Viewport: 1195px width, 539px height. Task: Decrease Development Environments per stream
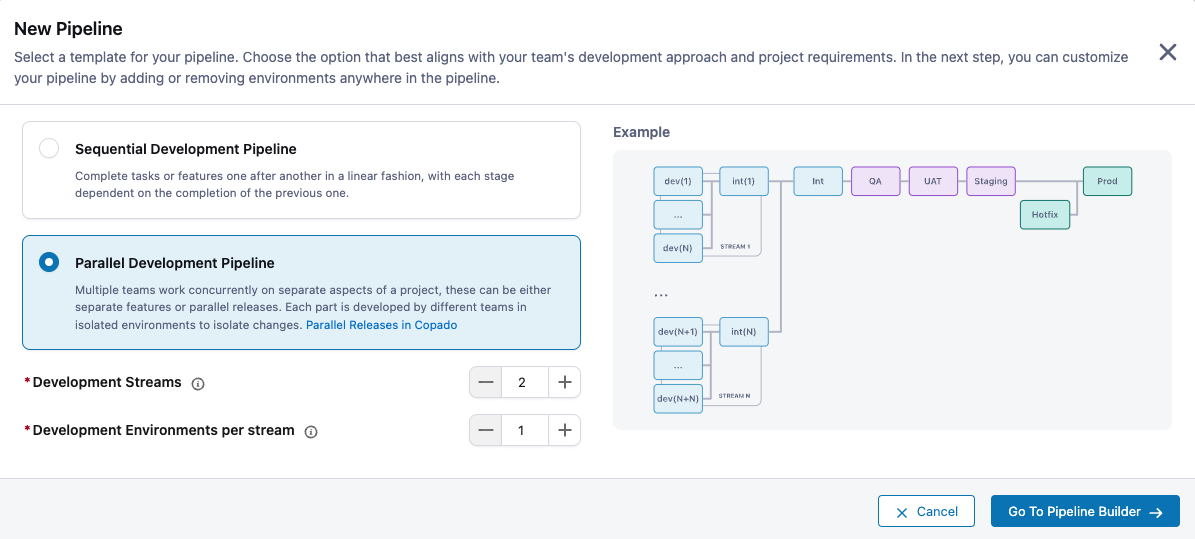(485, 430)
